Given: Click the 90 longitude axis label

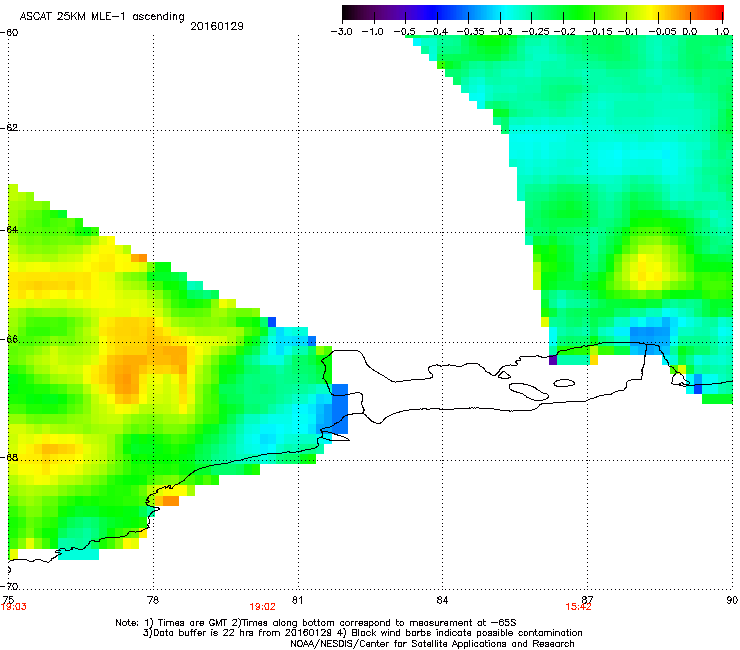Looking at the screenshot, I should [732, 600].
